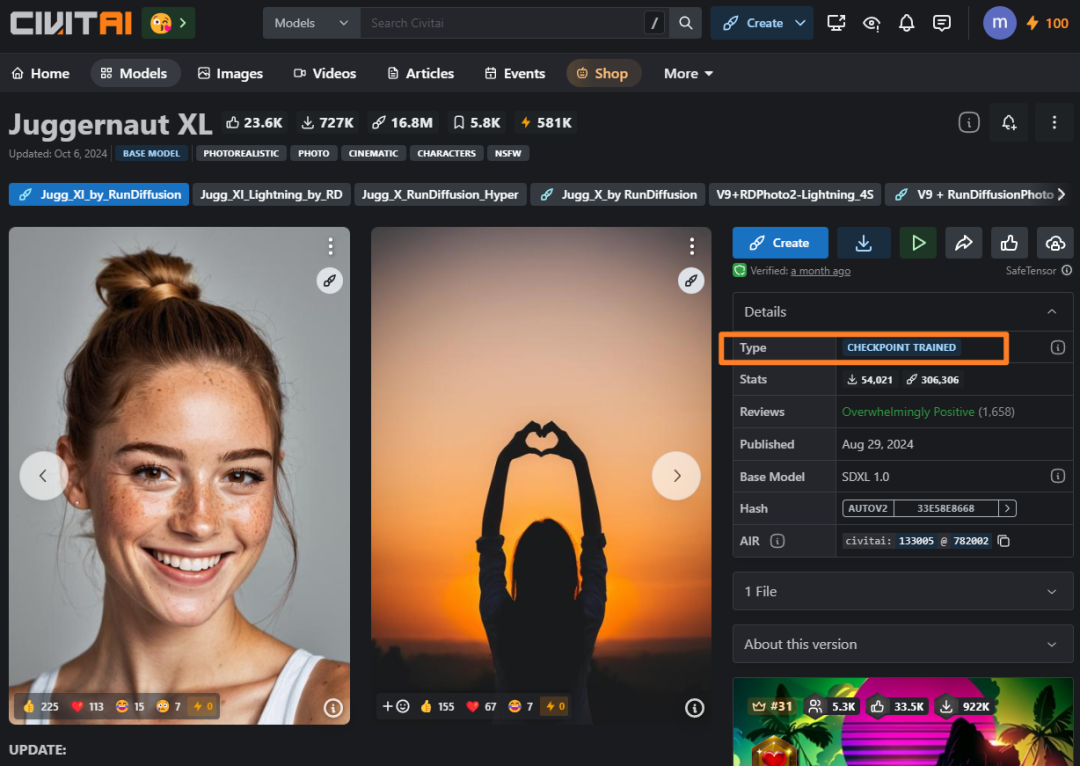The image size is (1080, 766).
Task: Expand the header Create dropdown arrow
Action: click(800, 23)
